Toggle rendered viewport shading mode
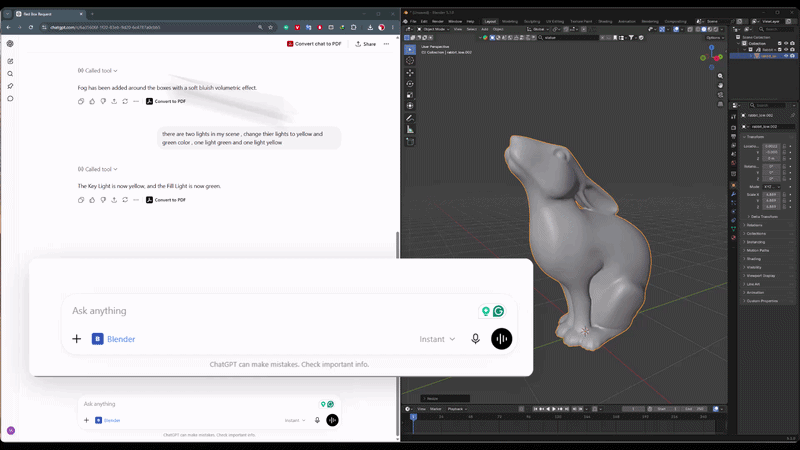The height and width of the screenshot is (450, 800). [x=716, y=29]
